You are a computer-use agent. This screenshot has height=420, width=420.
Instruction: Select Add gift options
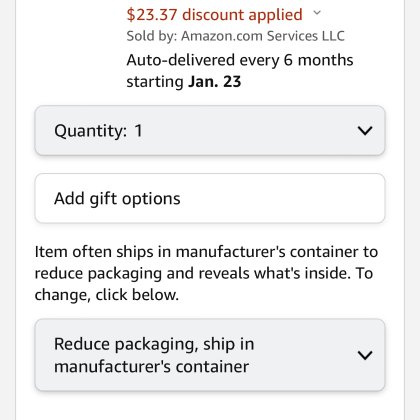pos(210,198)
